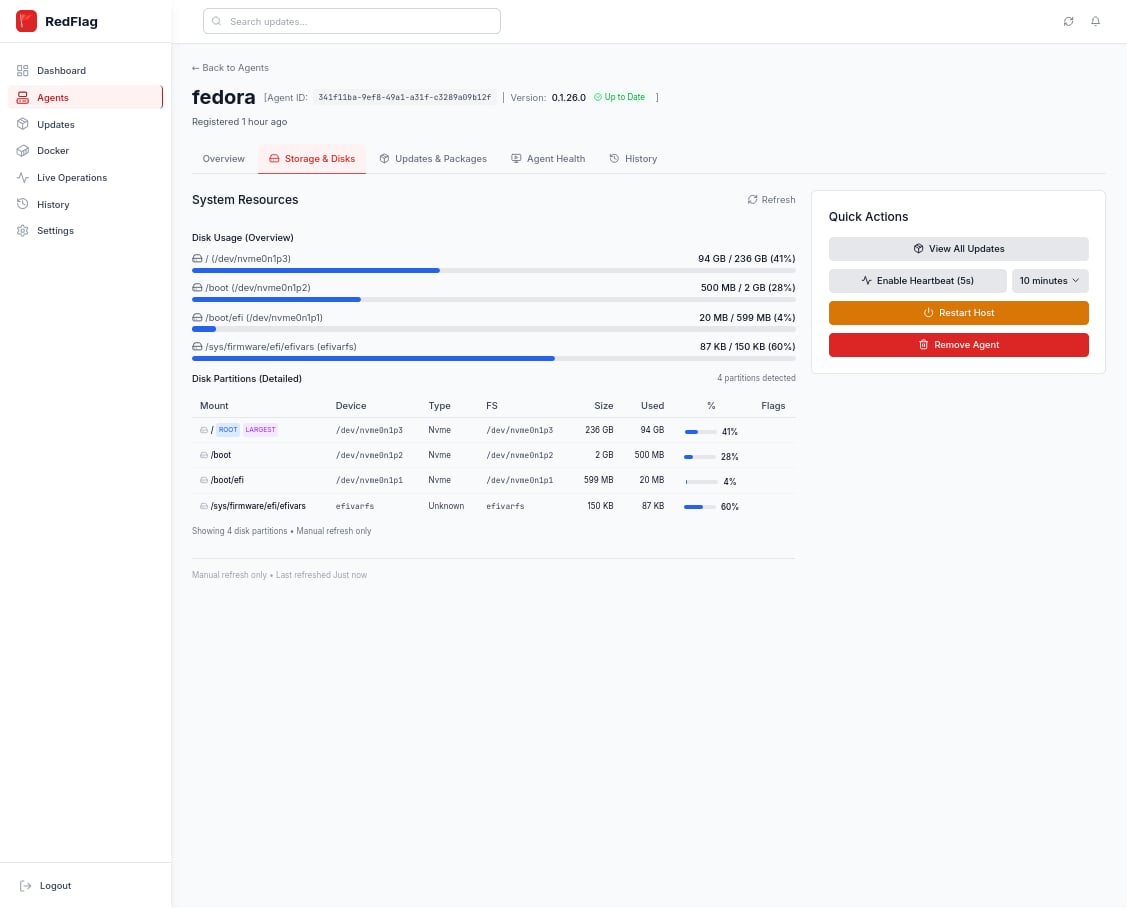This screenshot has height=909, width=1128.
Task: Click the refresh icon in top bar
Action: tap(1069, 21)
